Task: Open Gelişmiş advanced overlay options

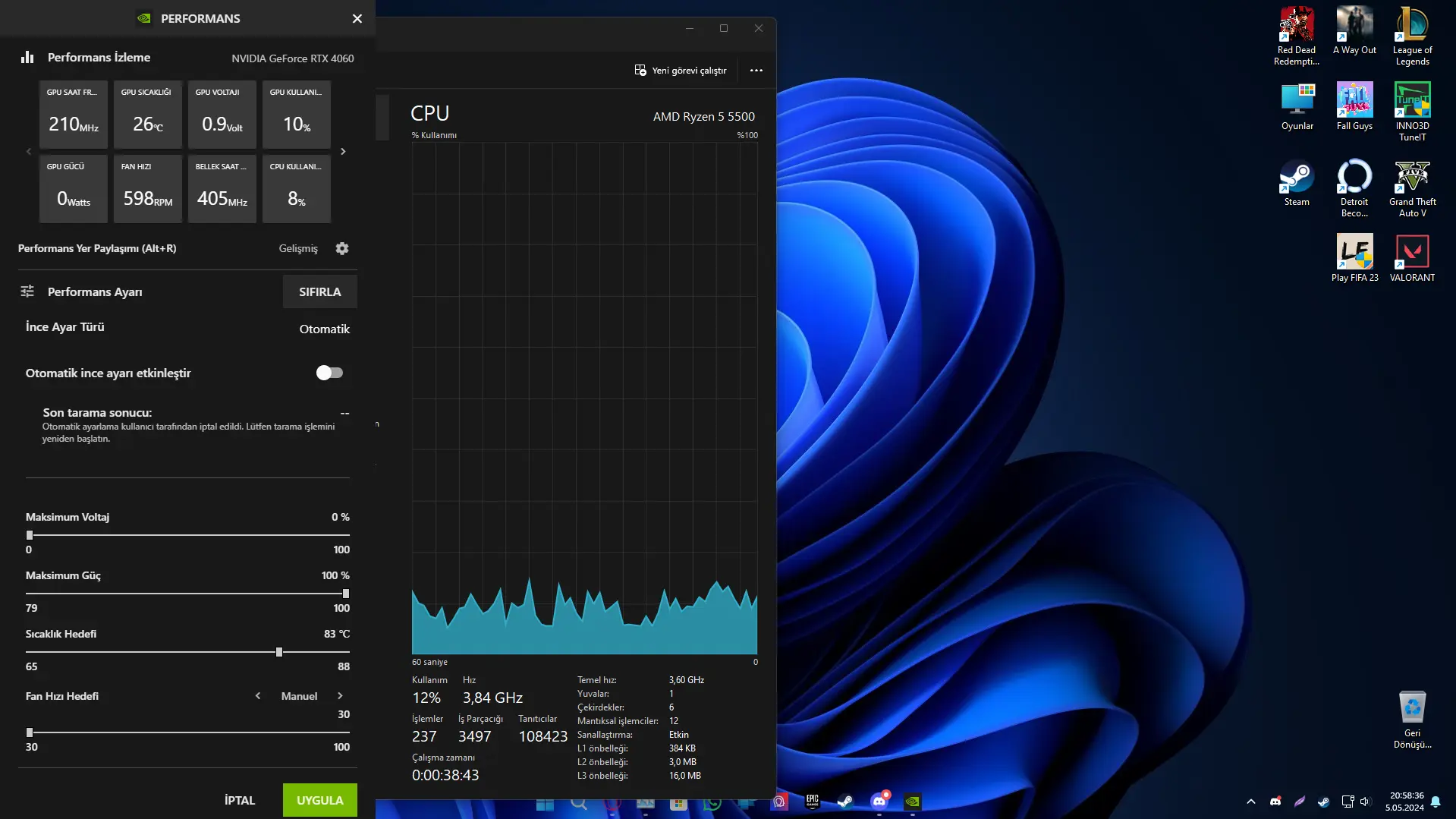Action: coord(298,248)
